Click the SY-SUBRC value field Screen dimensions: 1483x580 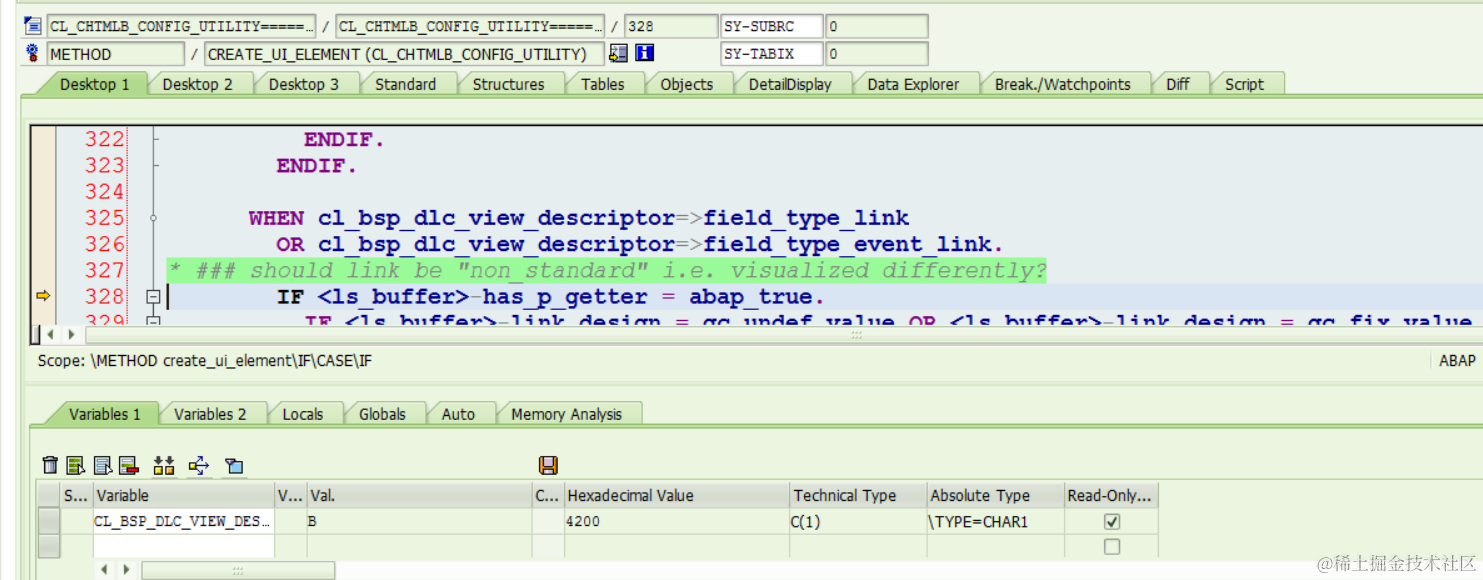point(876,26)
